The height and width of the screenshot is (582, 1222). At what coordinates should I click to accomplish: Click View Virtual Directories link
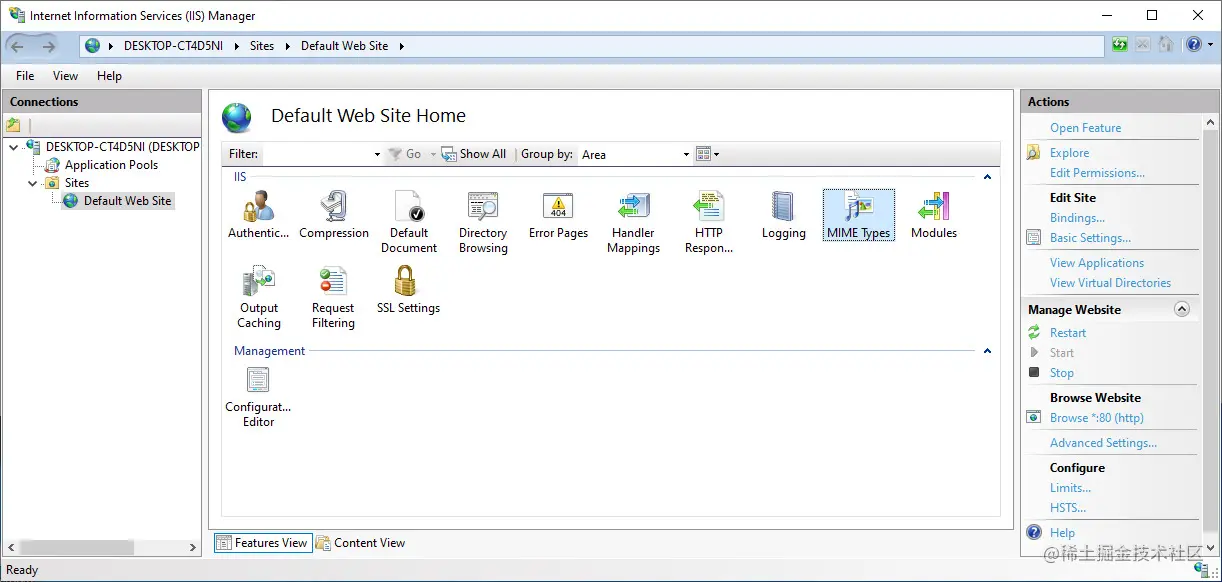tap(1110, 283)
